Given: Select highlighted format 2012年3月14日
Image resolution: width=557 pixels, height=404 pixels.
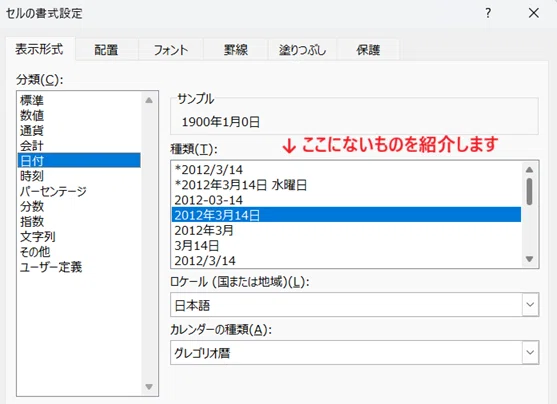Looking at the screenshot, I should click(346, 215).
